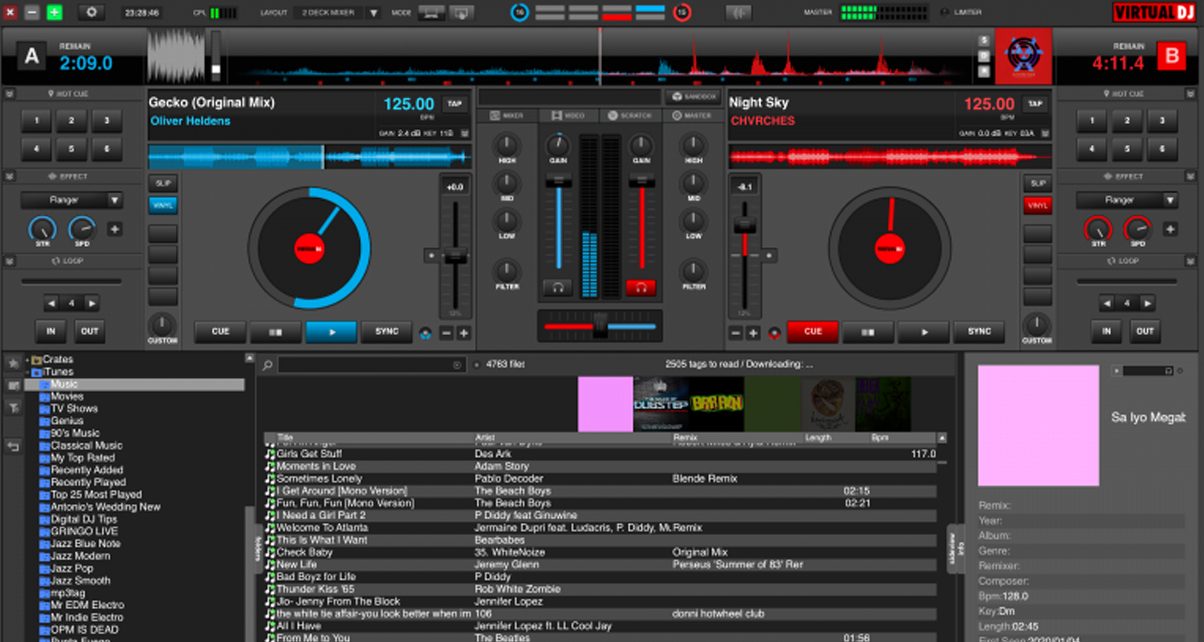
Task: Toggle Vinyl mode on deck A
Action: coord(162,205)
